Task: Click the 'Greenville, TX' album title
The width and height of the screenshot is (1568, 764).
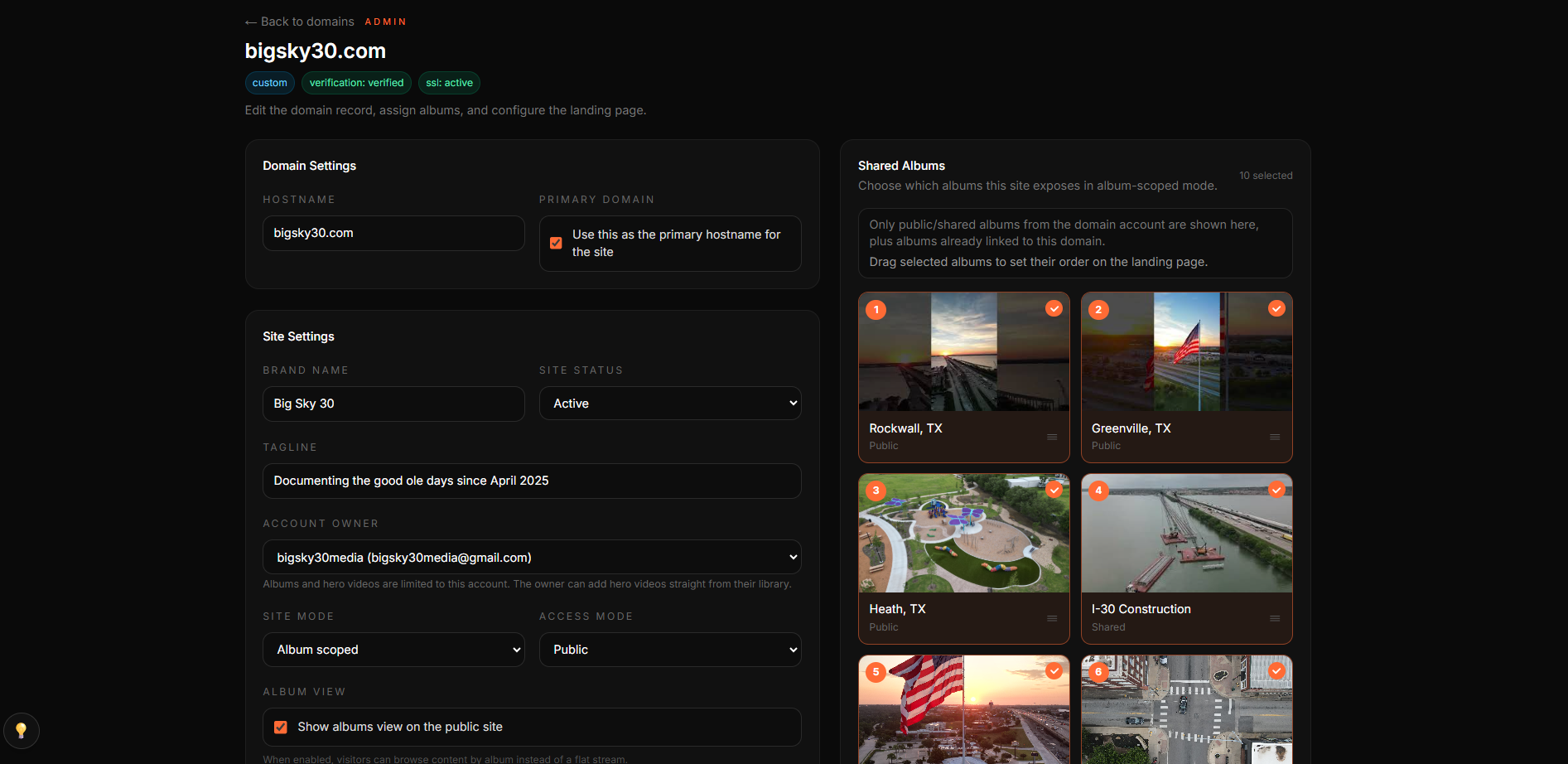Action: click(1131, 428)
